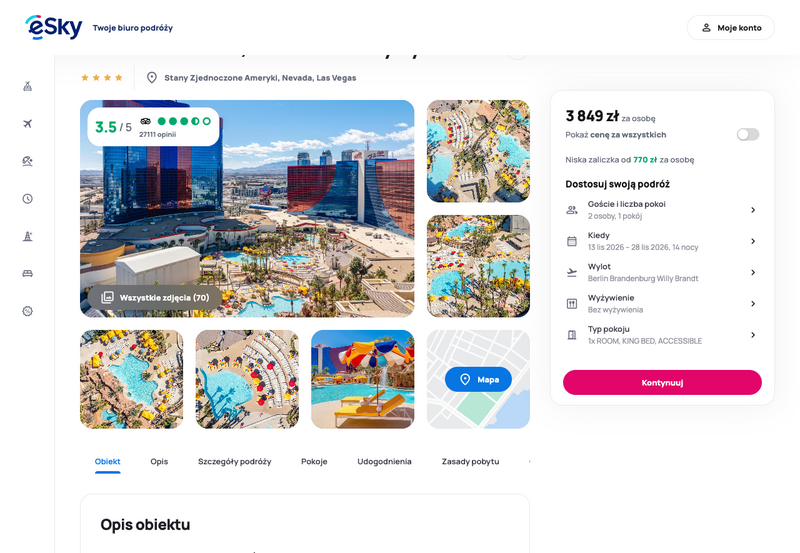Open the Mapa map thumbnail
Screen dimensions: 800x553
pos(478,379)
